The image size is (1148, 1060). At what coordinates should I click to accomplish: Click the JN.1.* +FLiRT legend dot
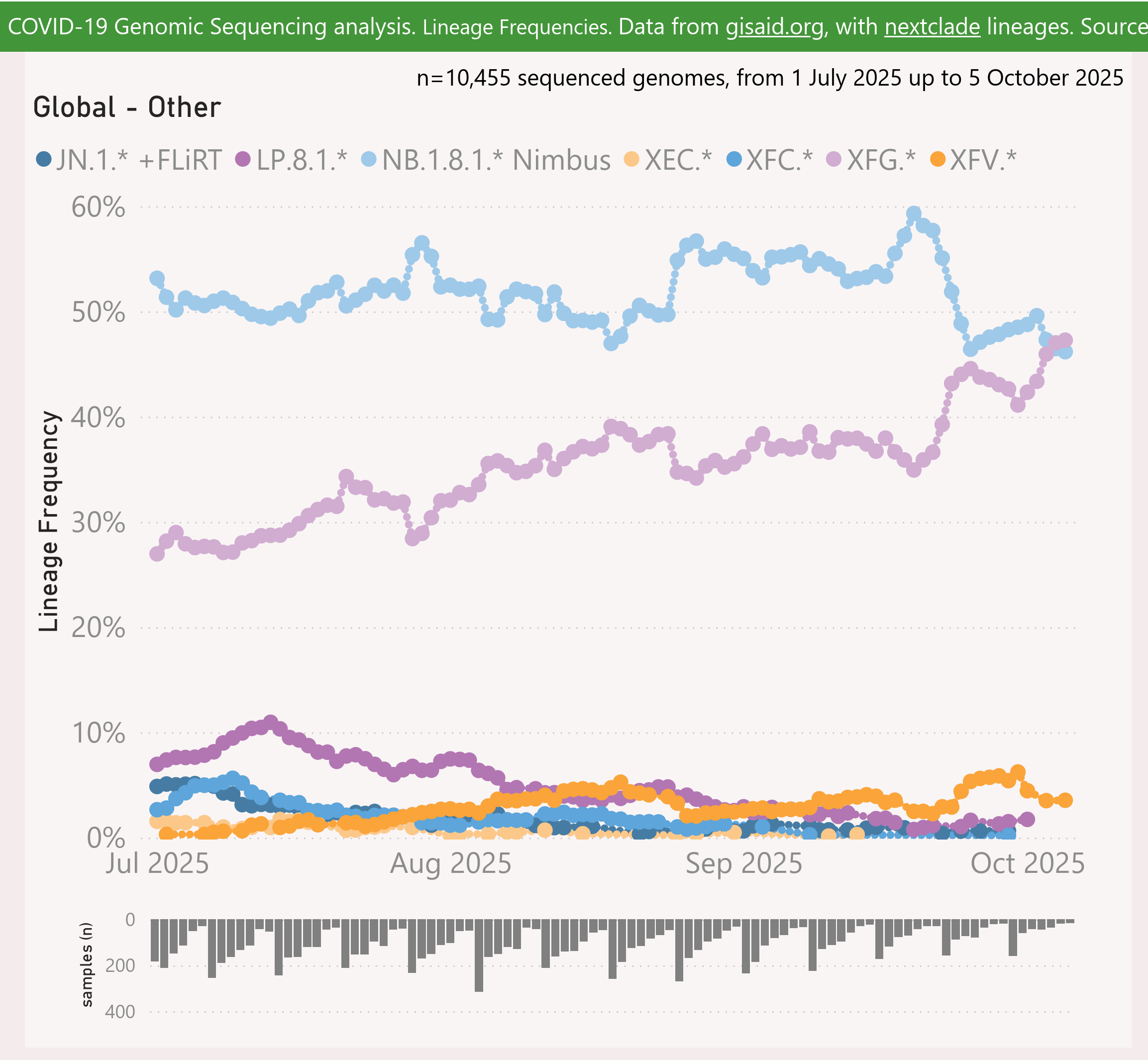tap(44, 159)
